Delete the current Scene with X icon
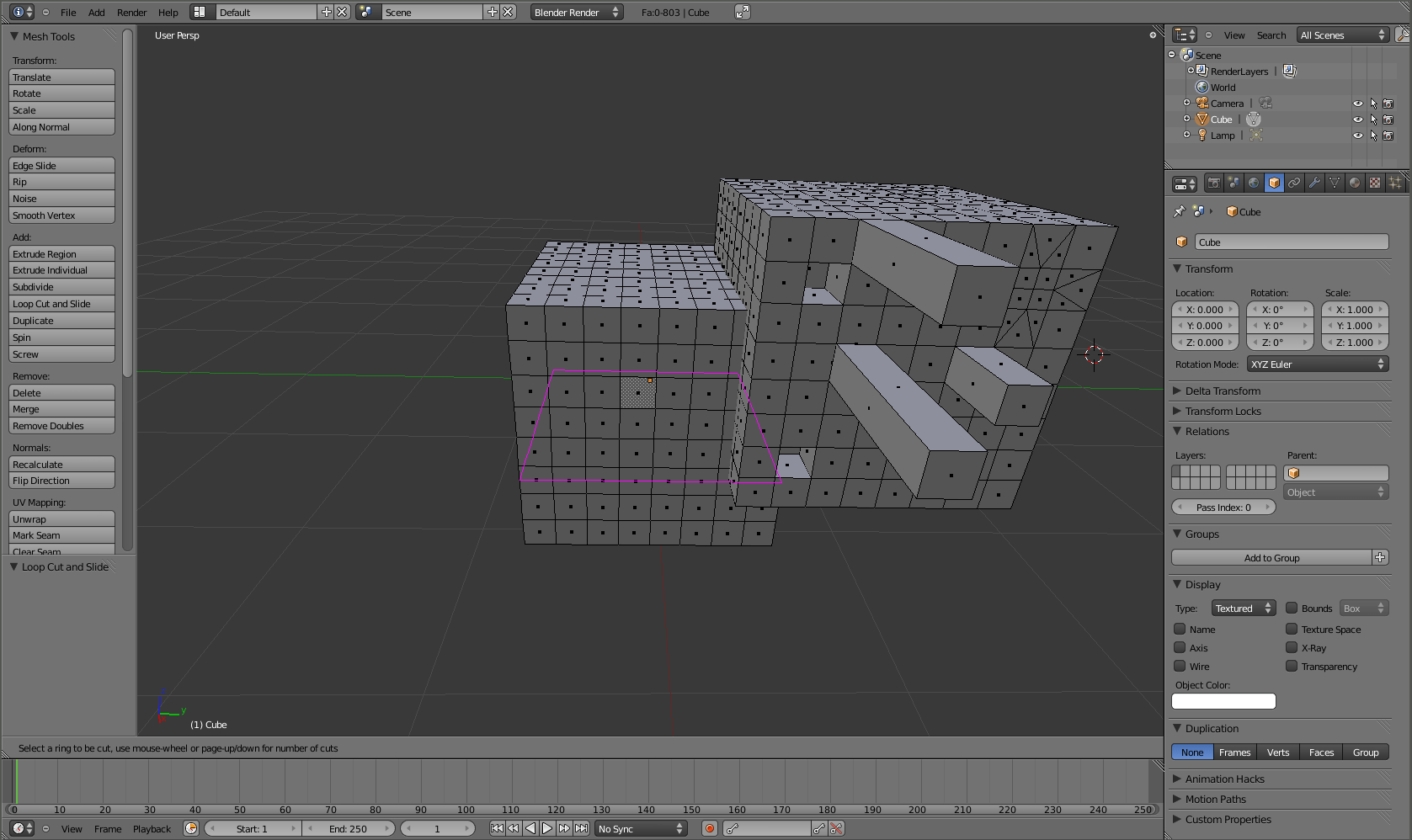This screenshot has height=840, width=1412. 509,12
